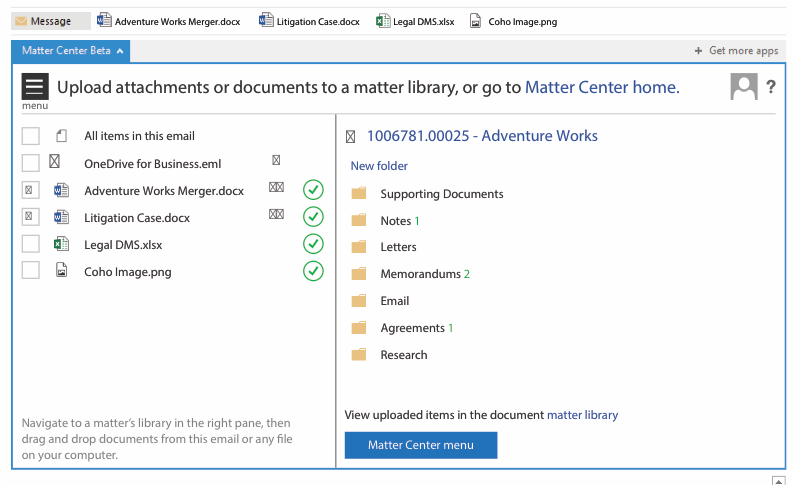The image size is (793, 485).
Task: Open the hamburger menu icon
Action: click(35, 86)
